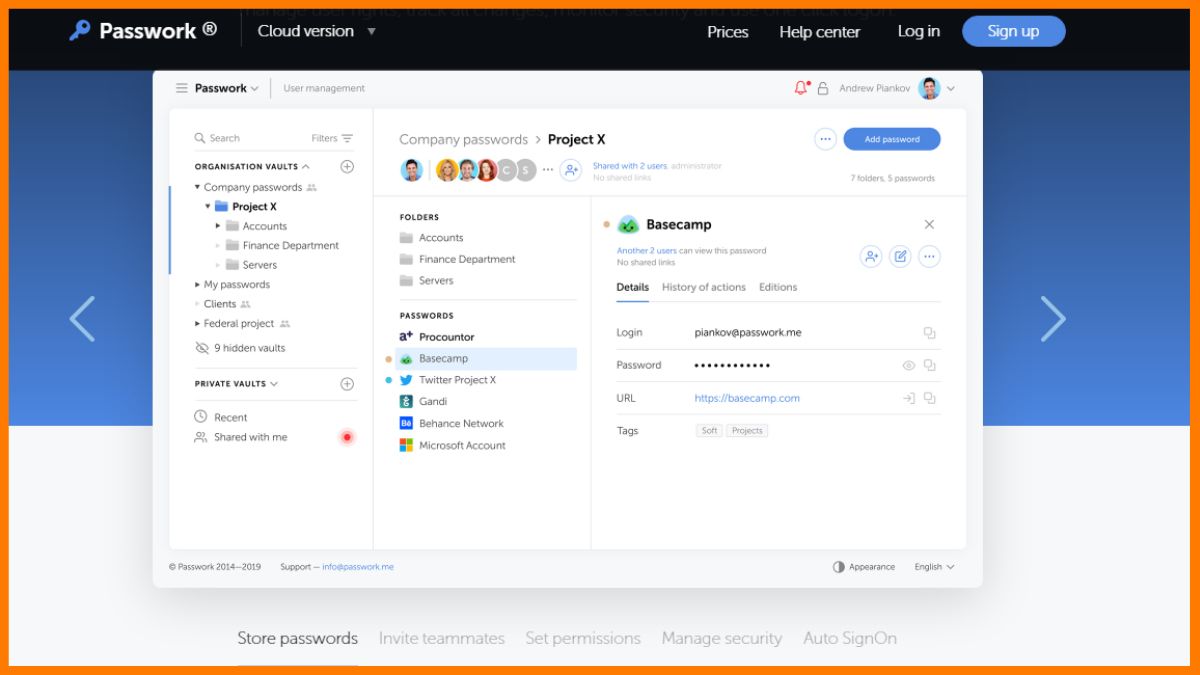Select the Set permissions tab

tap(583, 638)
